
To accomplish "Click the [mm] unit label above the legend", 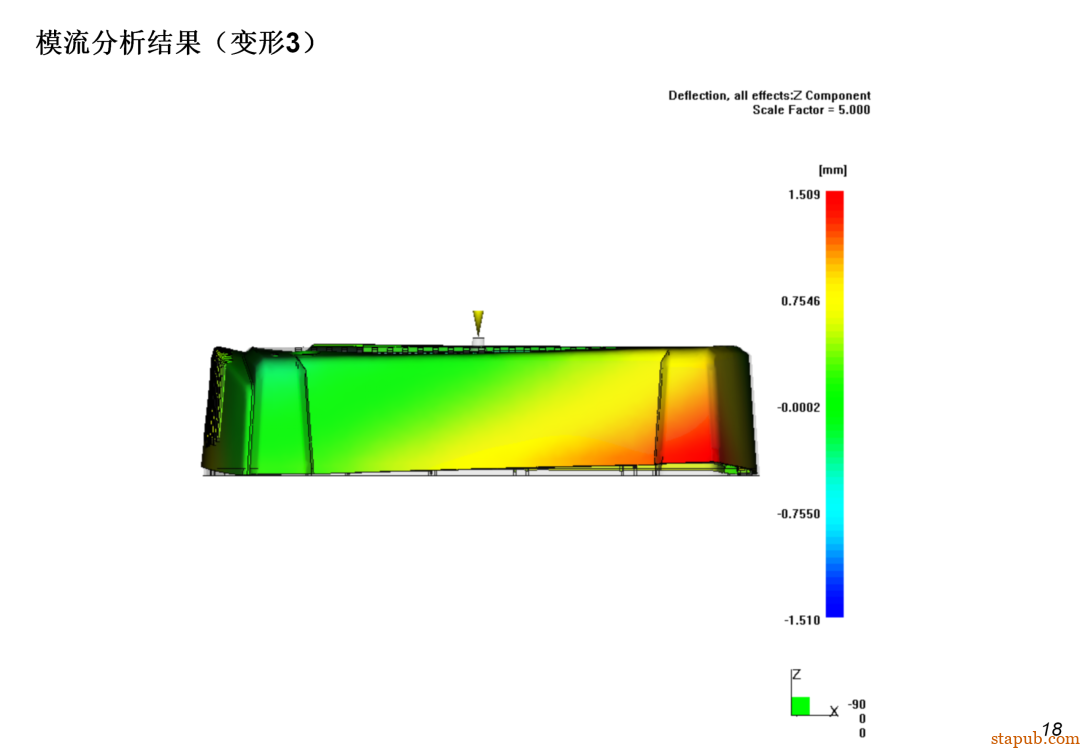I will pyautogui.click(x=832, y=170).
